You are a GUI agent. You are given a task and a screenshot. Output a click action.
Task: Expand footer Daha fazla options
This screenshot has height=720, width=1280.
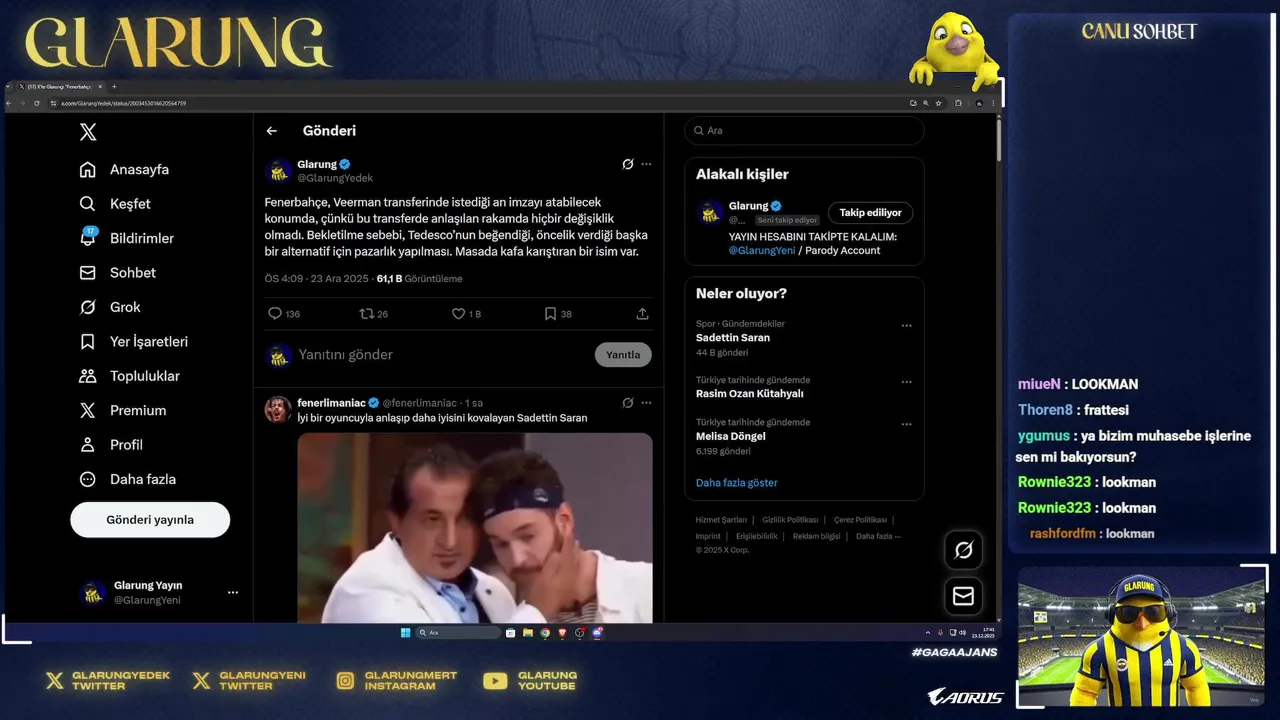point(878,536)
